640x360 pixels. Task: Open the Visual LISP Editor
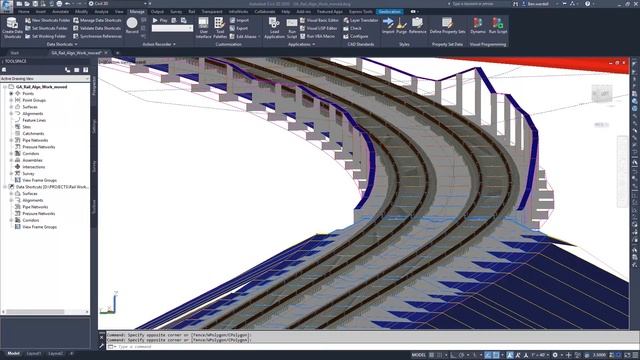click(x=318, y=28)
